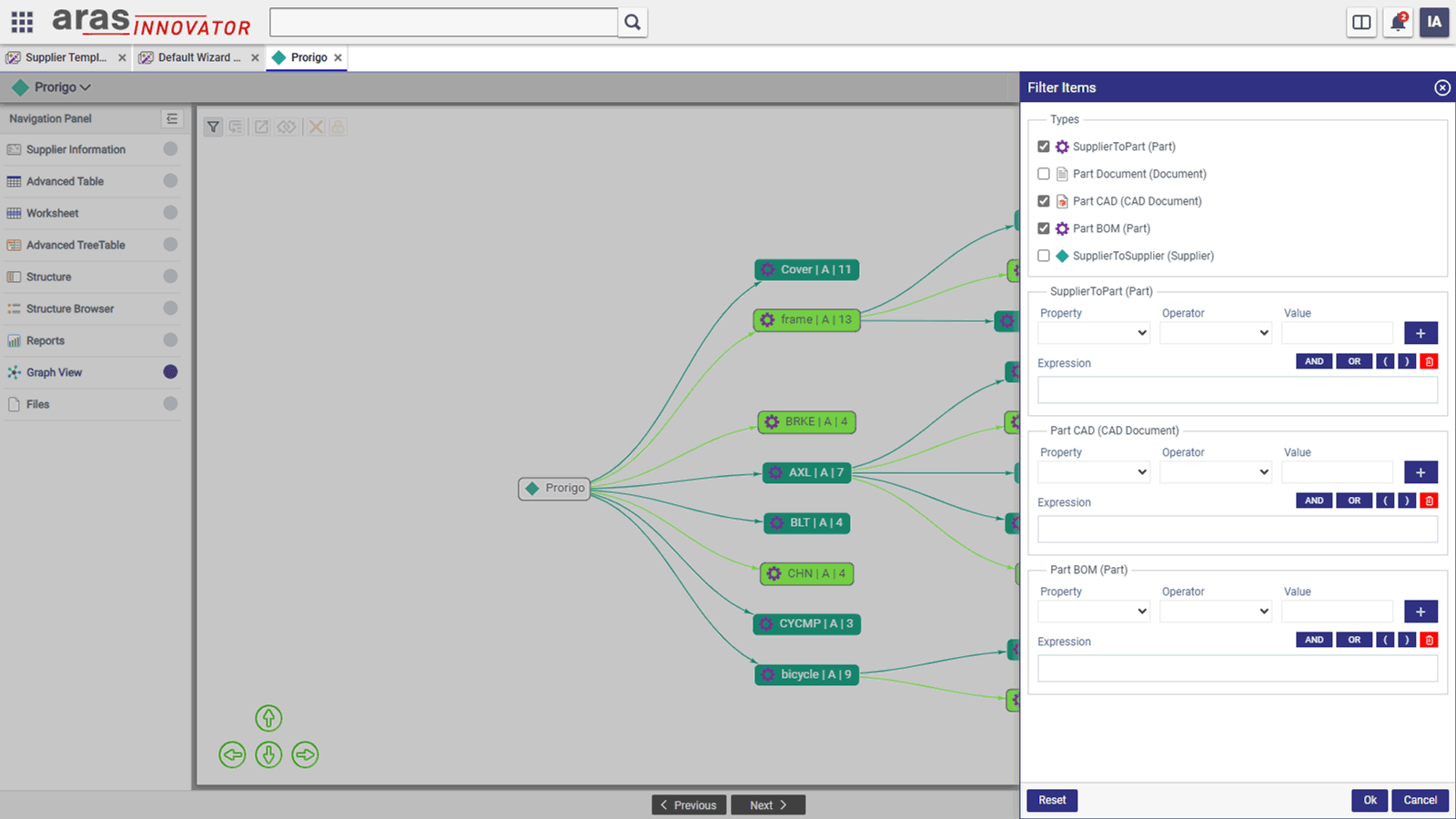Open Advanced Table in navigation
The height and width of the screenshot is (819, 1456).
pos(65,181)
